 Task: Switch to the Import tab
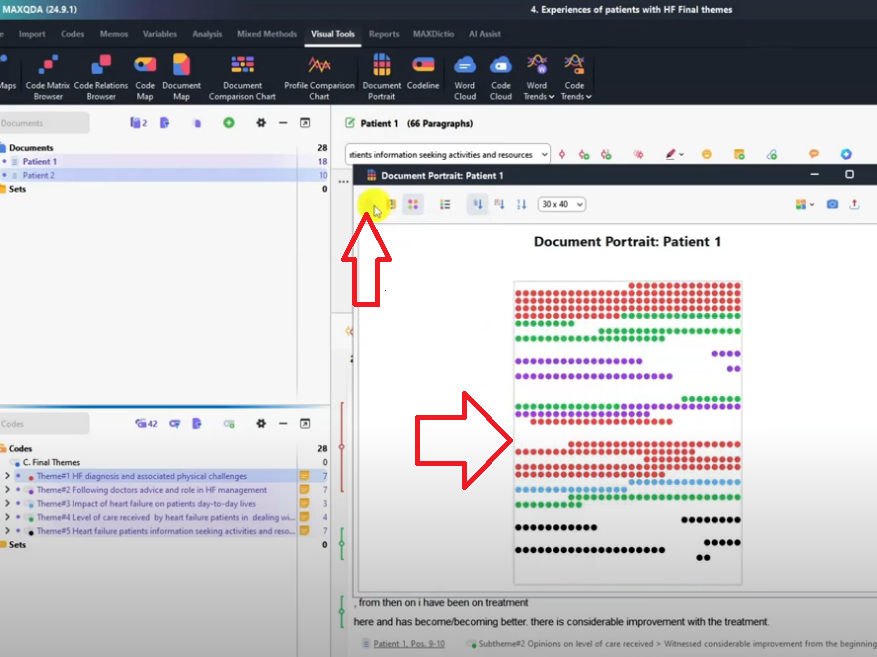point(32,34)
